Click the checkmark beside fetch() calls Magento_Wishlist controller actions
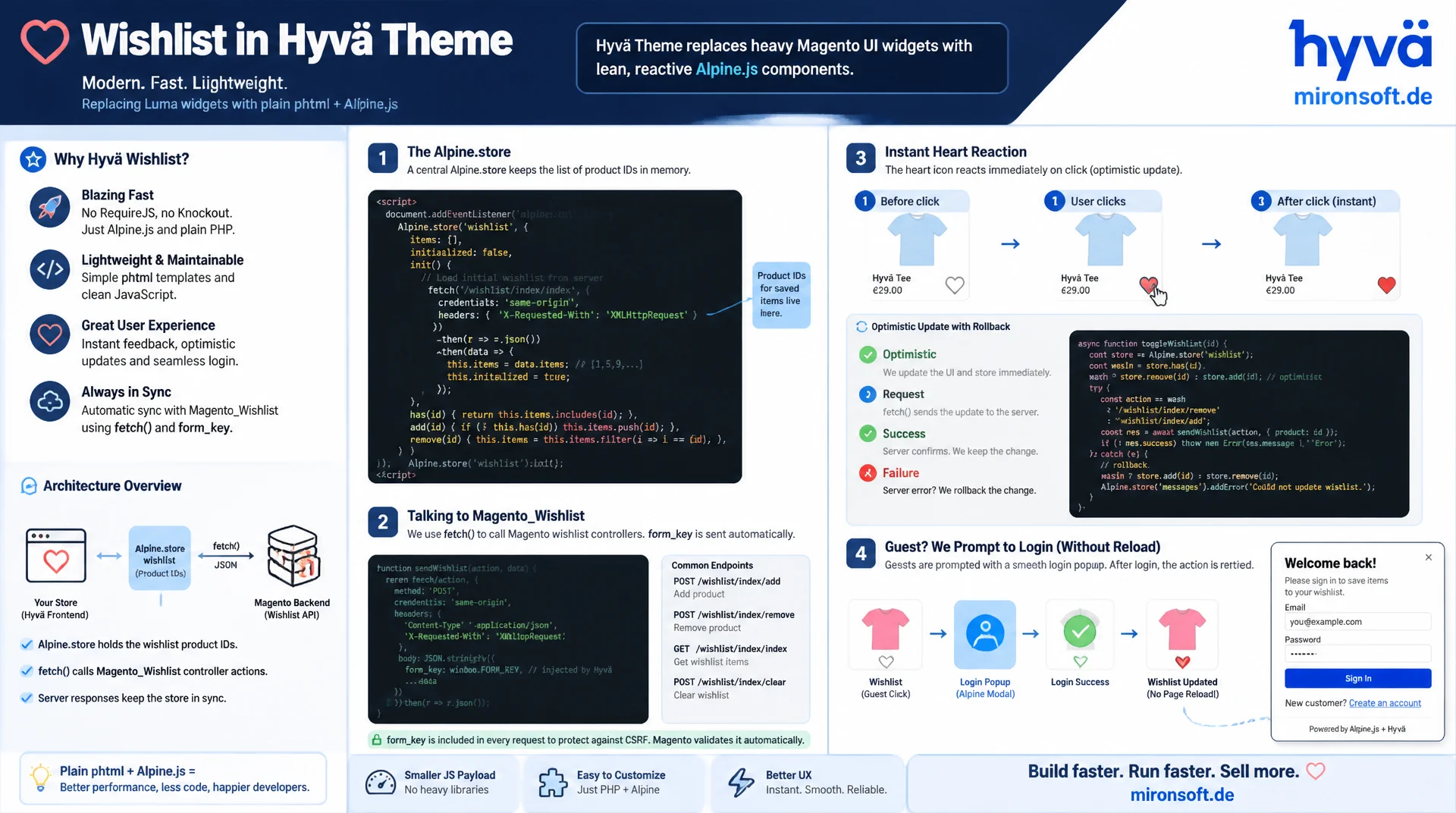Image resolution: width=1456 pixels, height=813 pixels. (27, 671)
